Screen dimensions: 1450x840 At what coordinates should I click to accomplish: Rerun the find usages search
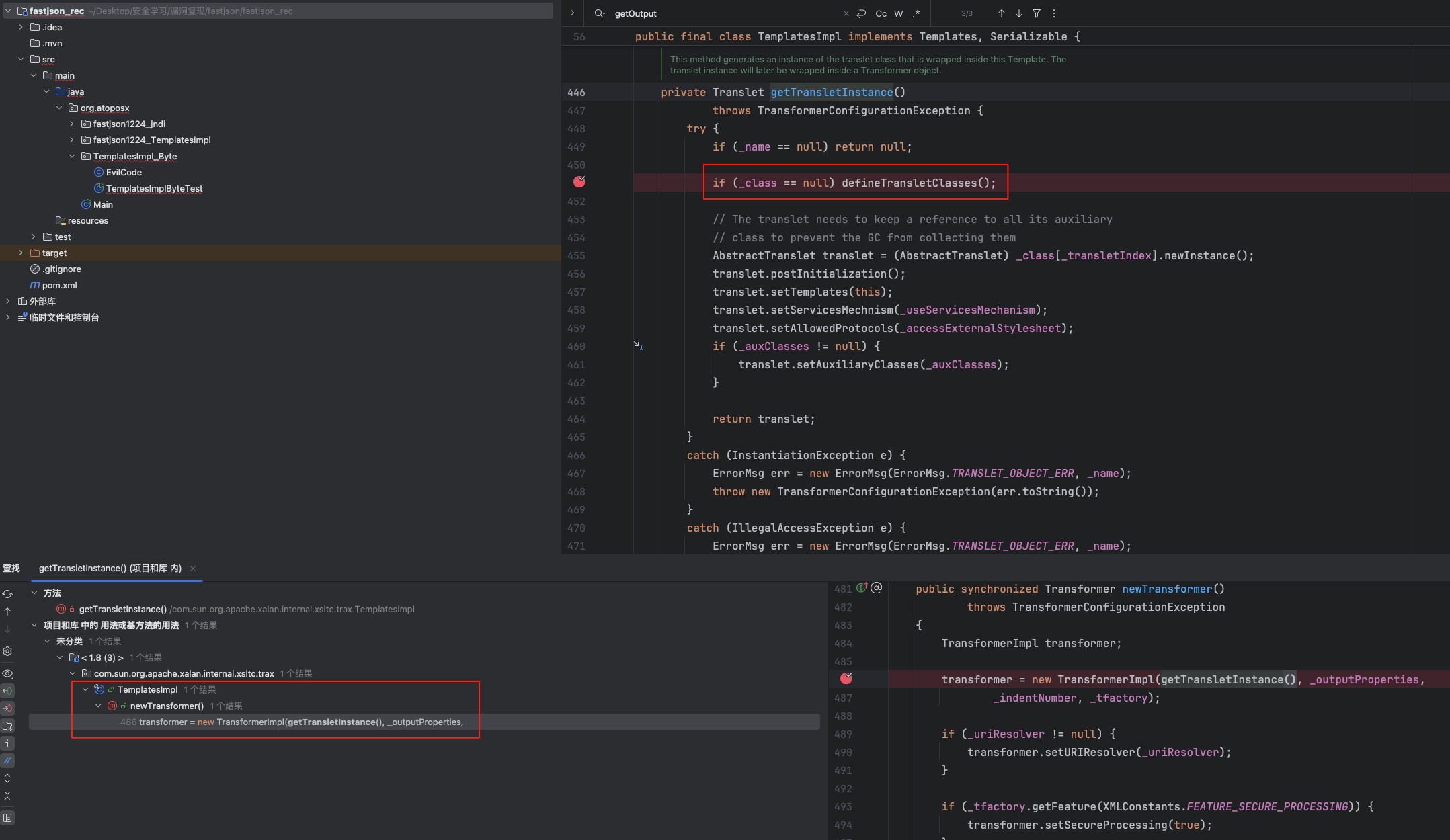7,594
